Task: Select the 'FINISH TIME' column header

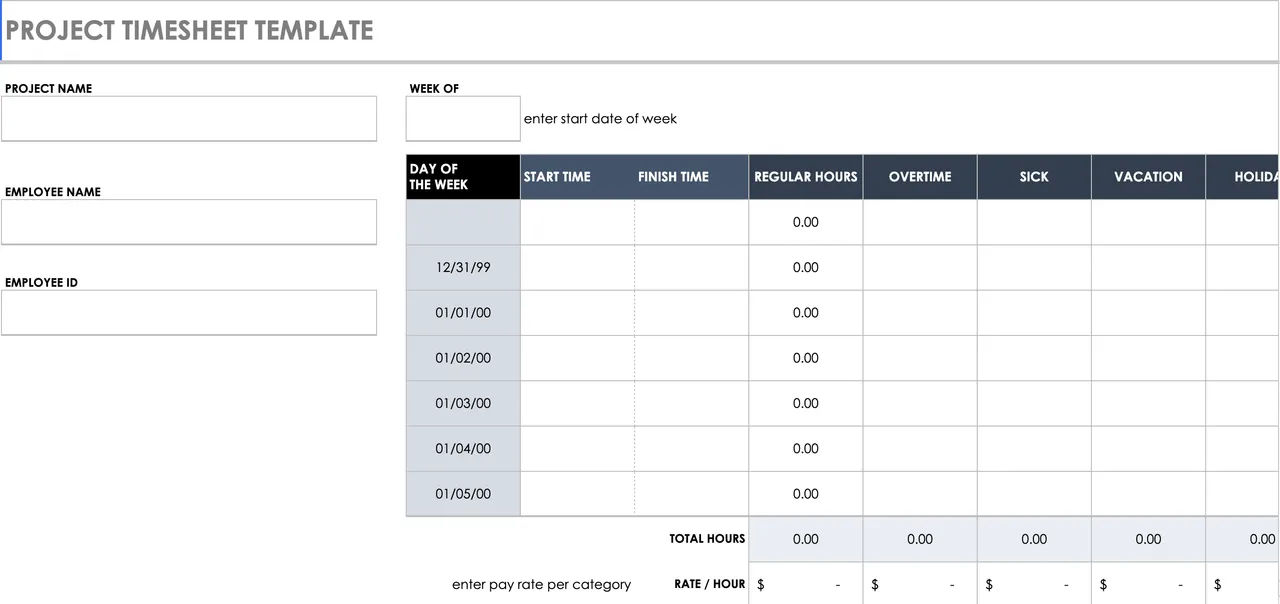Action: [691, 177]
